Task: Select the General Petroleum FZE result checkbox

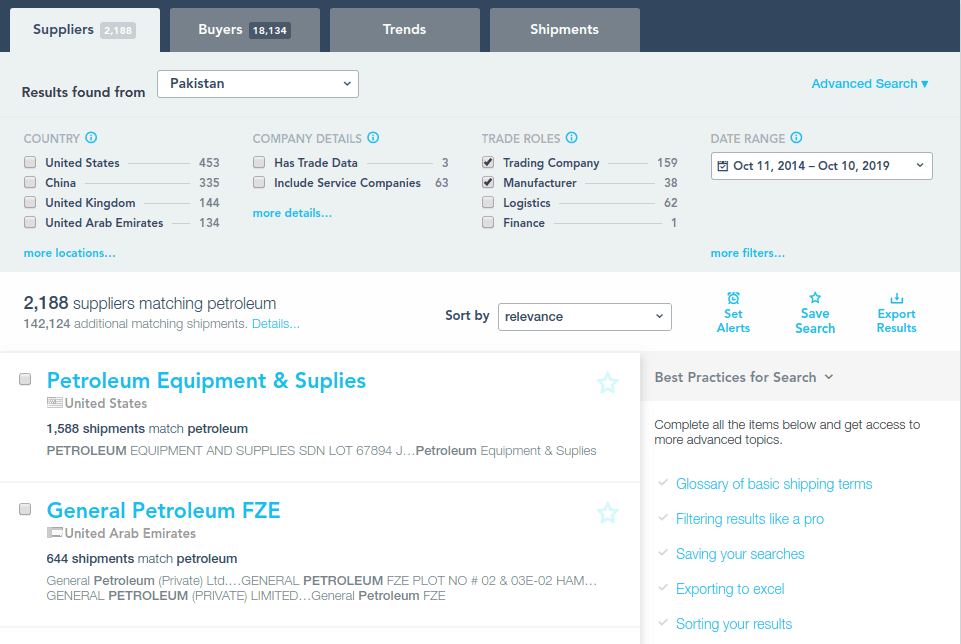Action: 26,509
